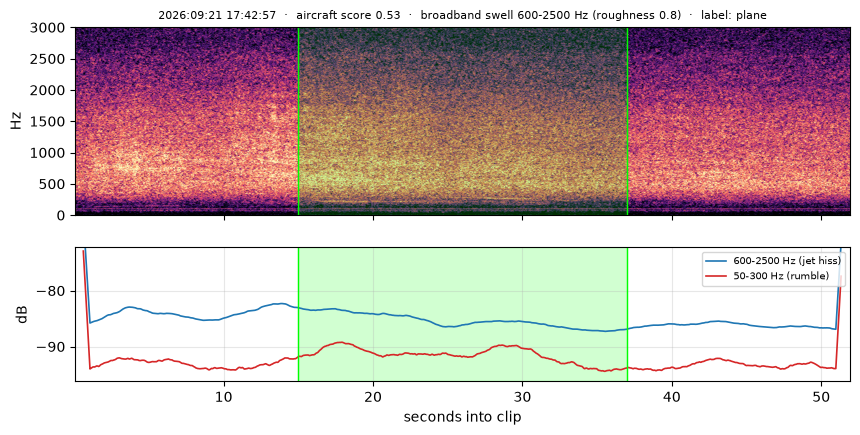The width and height of the screenshot is (860, 435).
Task: Click the 'dB' y-axis label
Action: (x=22, y=314)
